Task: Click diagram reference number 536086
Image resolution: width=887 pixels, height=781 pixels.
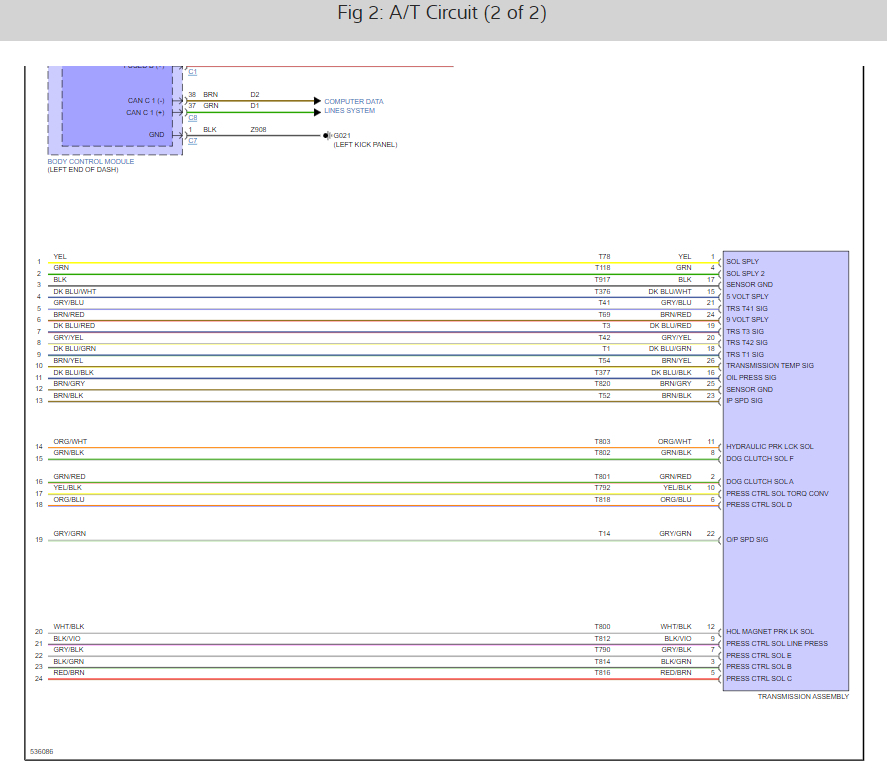Action: click(x=41, y=752)
